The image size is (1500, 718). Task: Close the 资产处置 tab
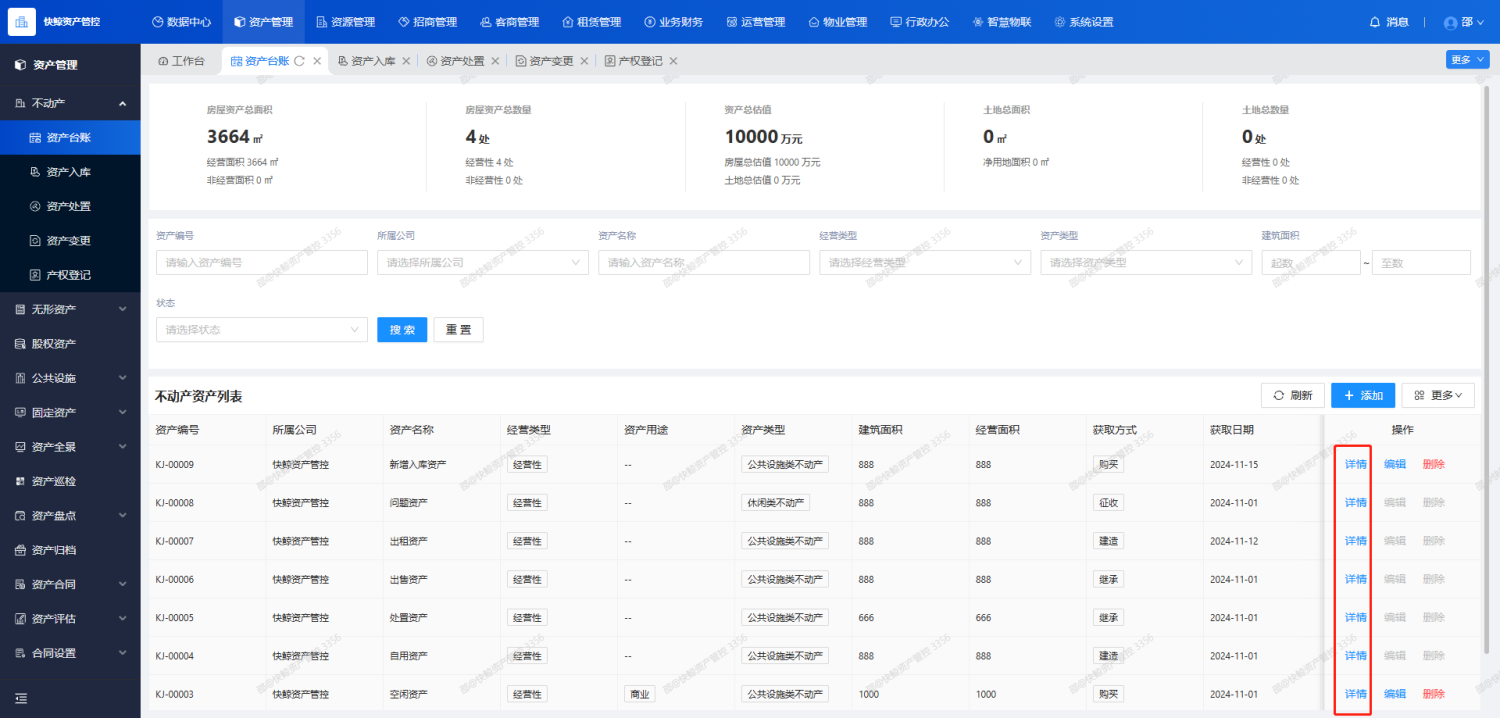point(495,61)
